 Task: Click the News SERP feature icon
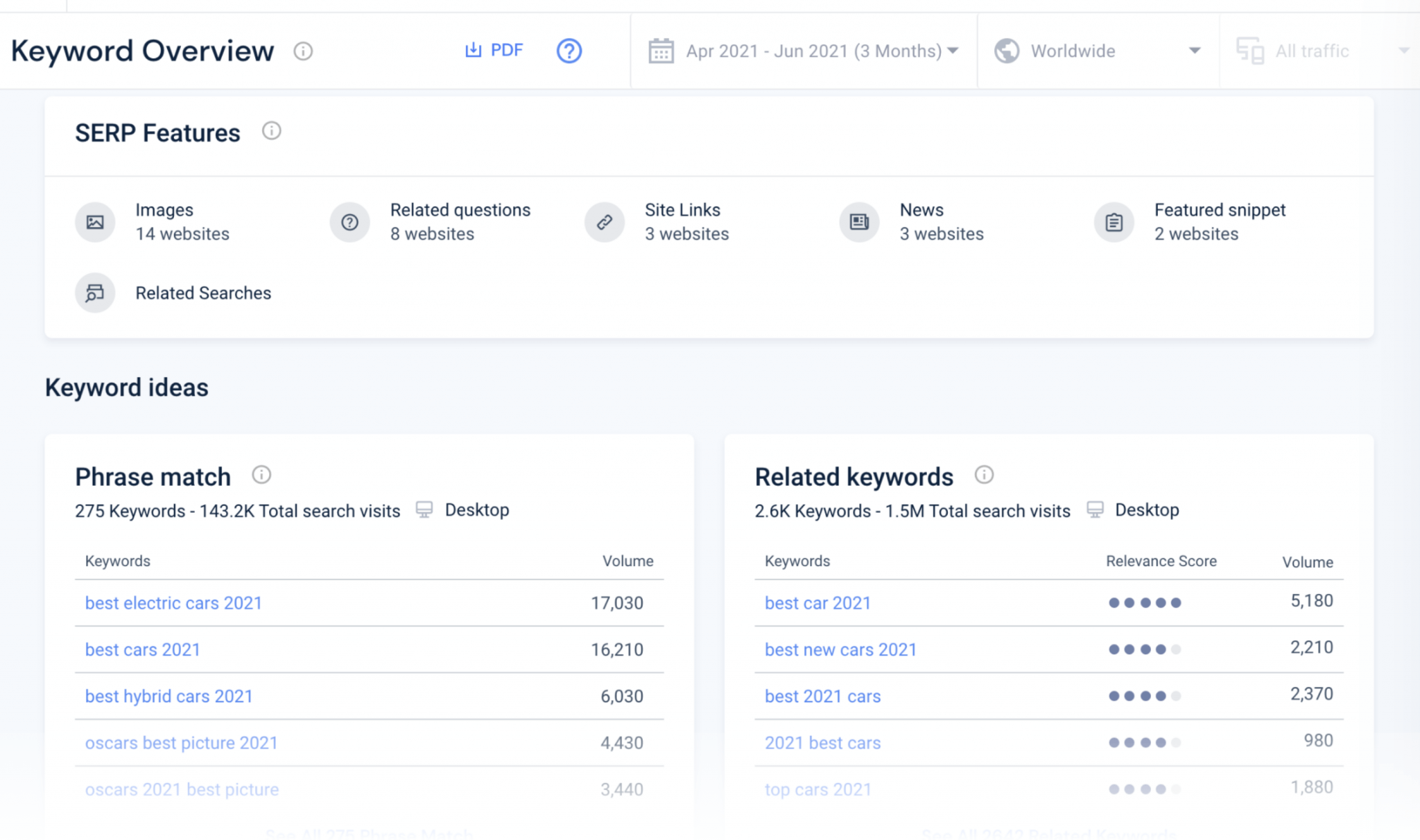coord(858,222)
